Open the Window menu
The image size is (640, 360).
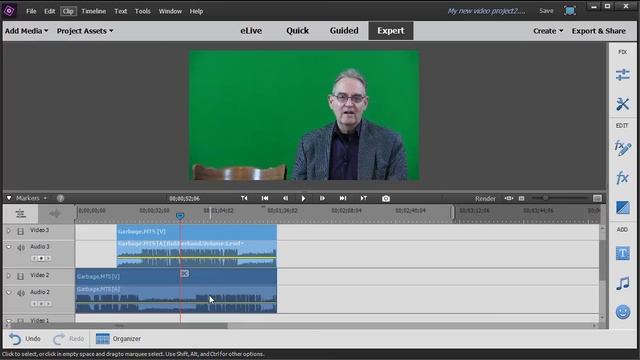coord(170,11)
